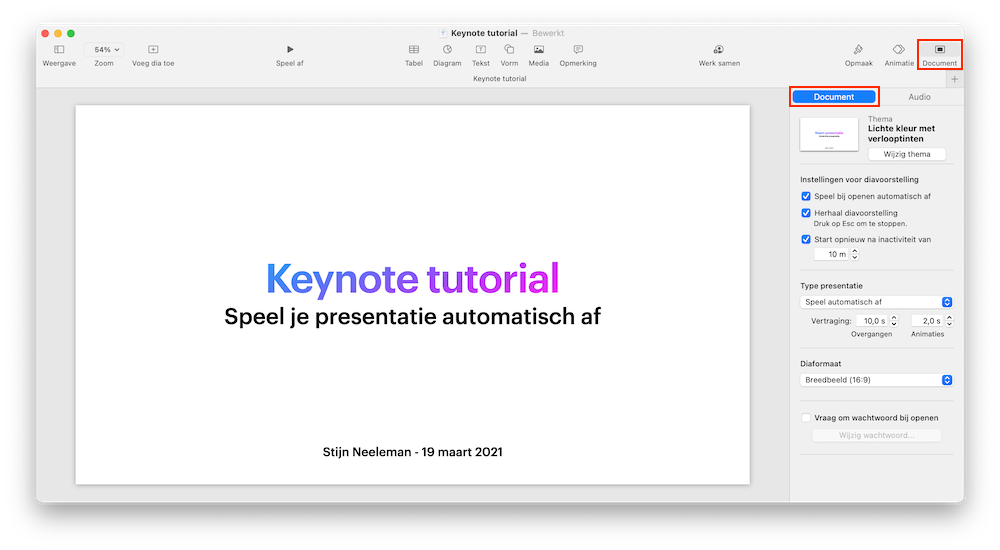
Task: Click the Wijzig wachtwoord button
Action: click(x=876, y=435)
